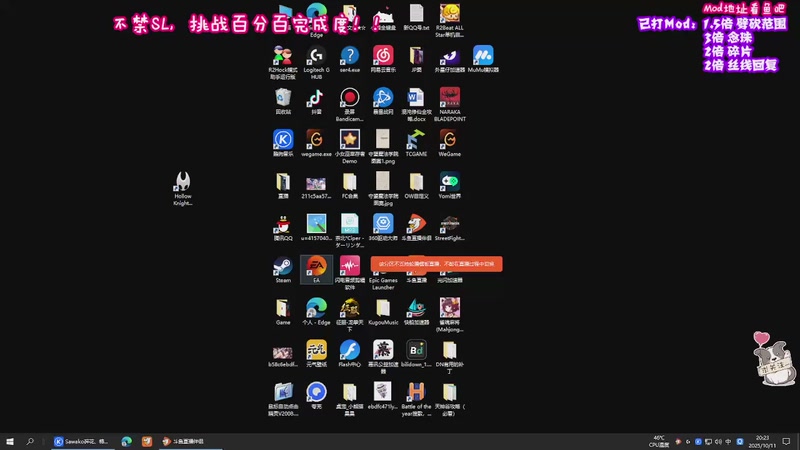Select the Flash Center shortcut
Viewport: 800px width, 450px height.
[x=349, y=354]
